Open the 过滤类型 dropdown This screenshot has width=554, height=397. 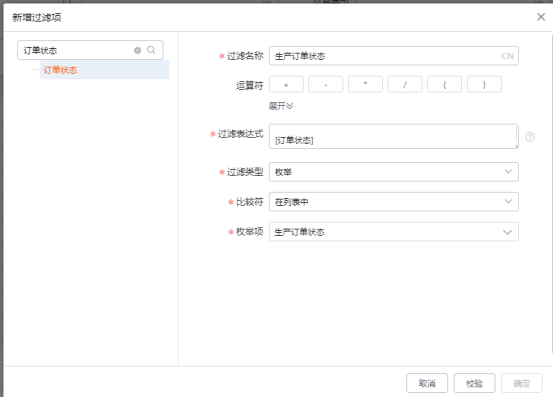[394, 172]
